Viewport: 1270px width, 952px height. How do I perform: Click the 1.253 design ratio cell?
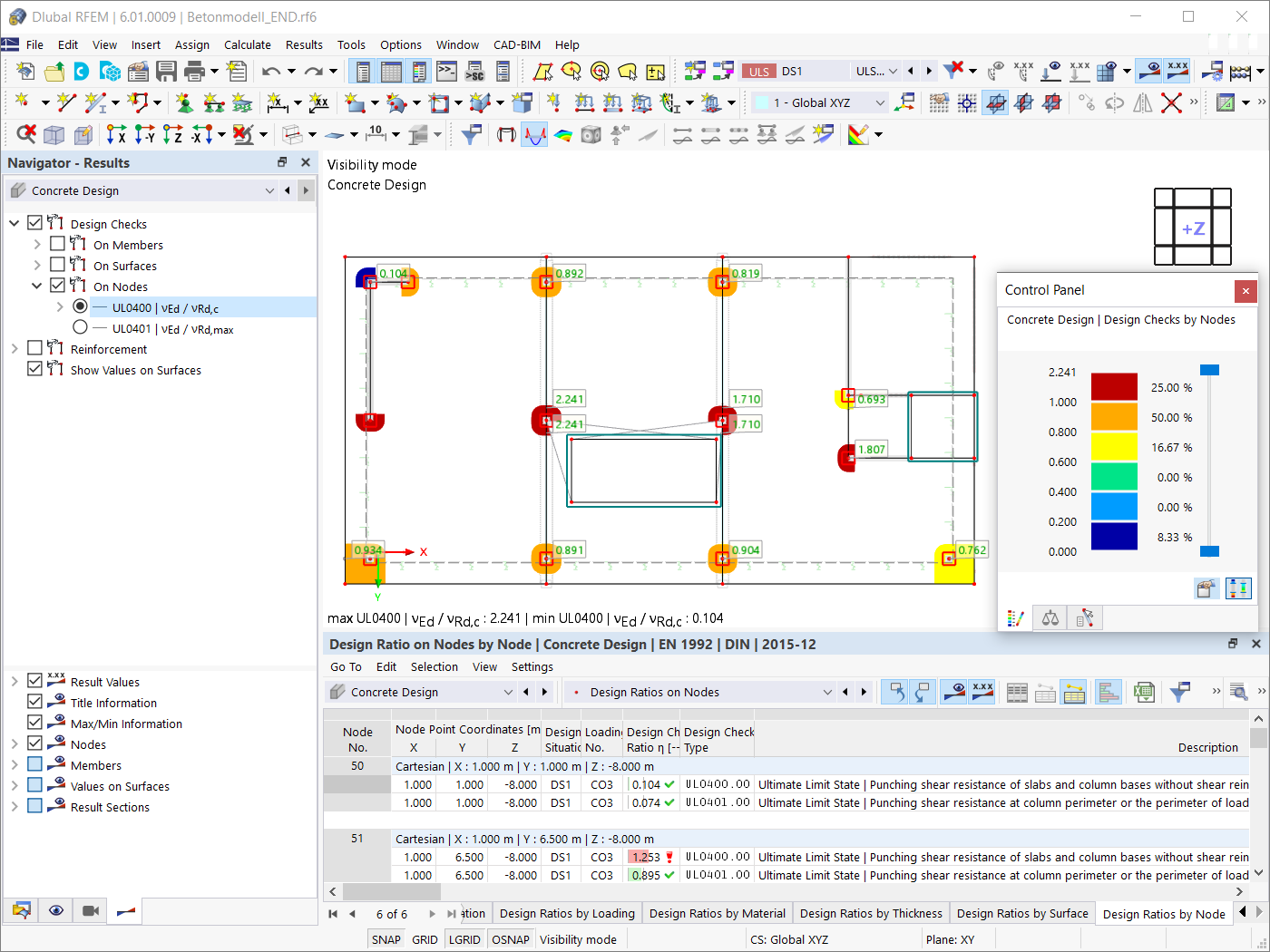[651, 857]
